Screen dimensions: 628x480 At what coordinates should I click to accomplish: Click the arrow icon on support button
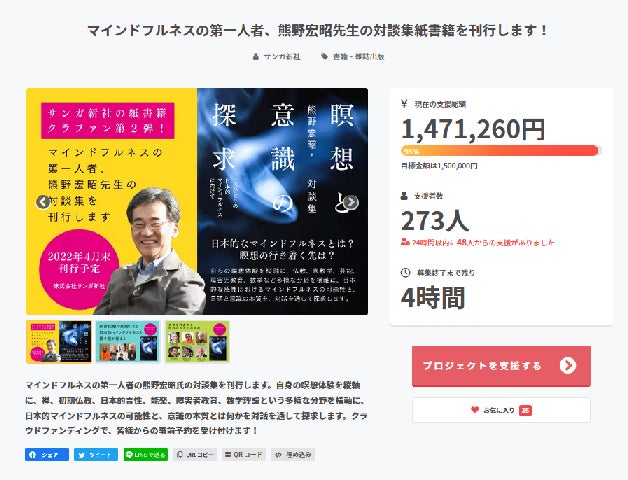tap(568, 365)
